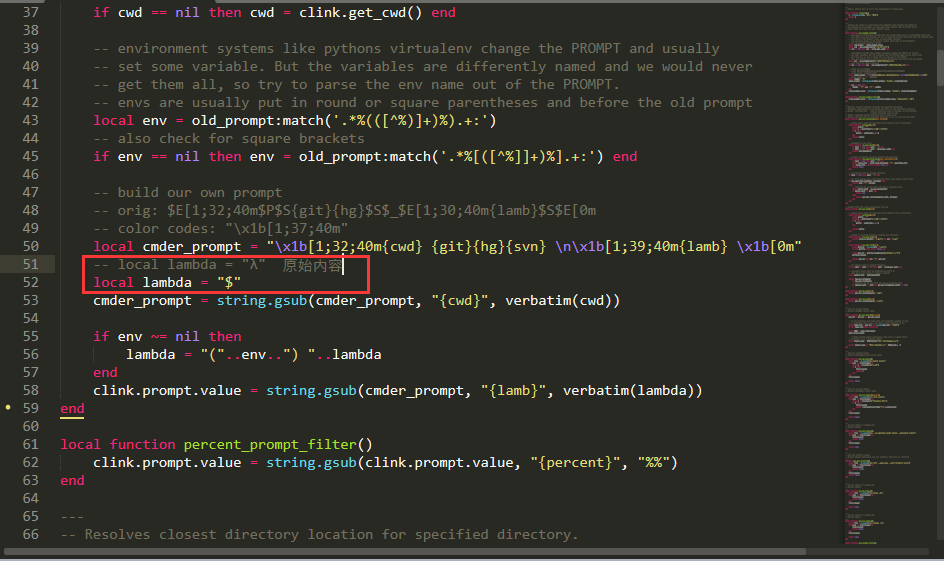Click the comment 'color codes: "\x1b[1;37;40m"'
944x561 pixels.
tap(220, 229)
